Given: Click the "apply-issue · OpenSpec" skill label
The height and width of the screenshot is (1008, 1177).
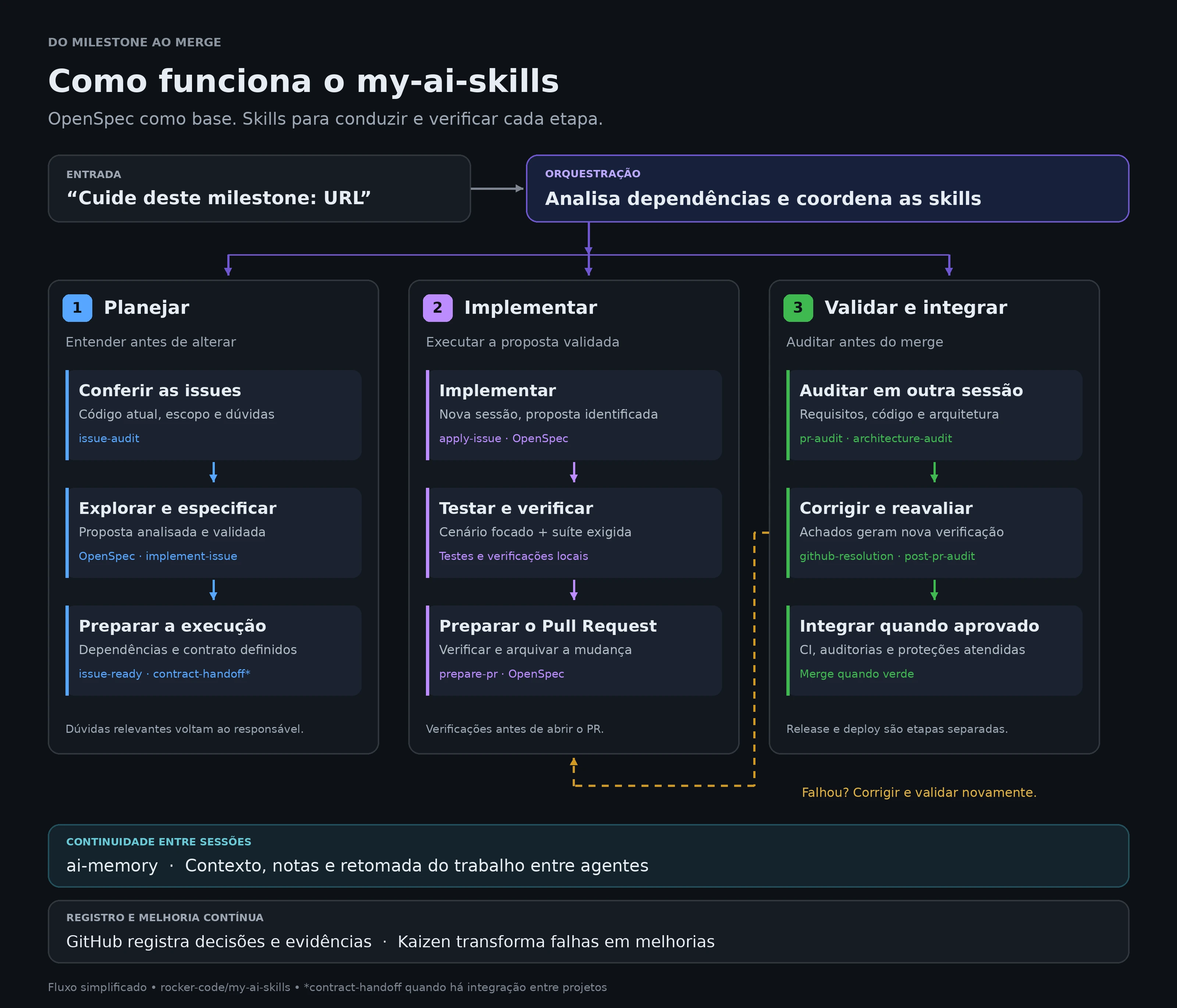Looking at the screenshot, I should pyautogui.click(x=503, y=439).
